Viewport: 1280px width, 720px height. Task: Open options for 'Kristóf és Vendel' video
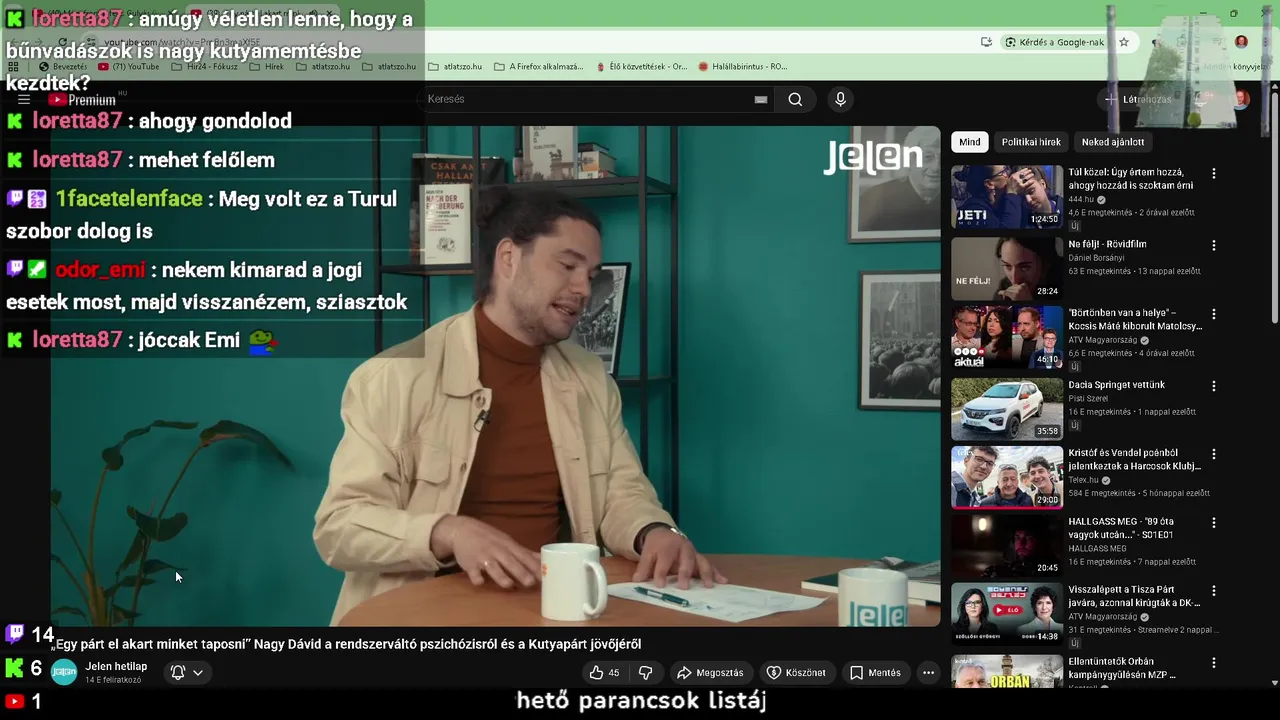pyautogui.click(x=1214, y=454)
